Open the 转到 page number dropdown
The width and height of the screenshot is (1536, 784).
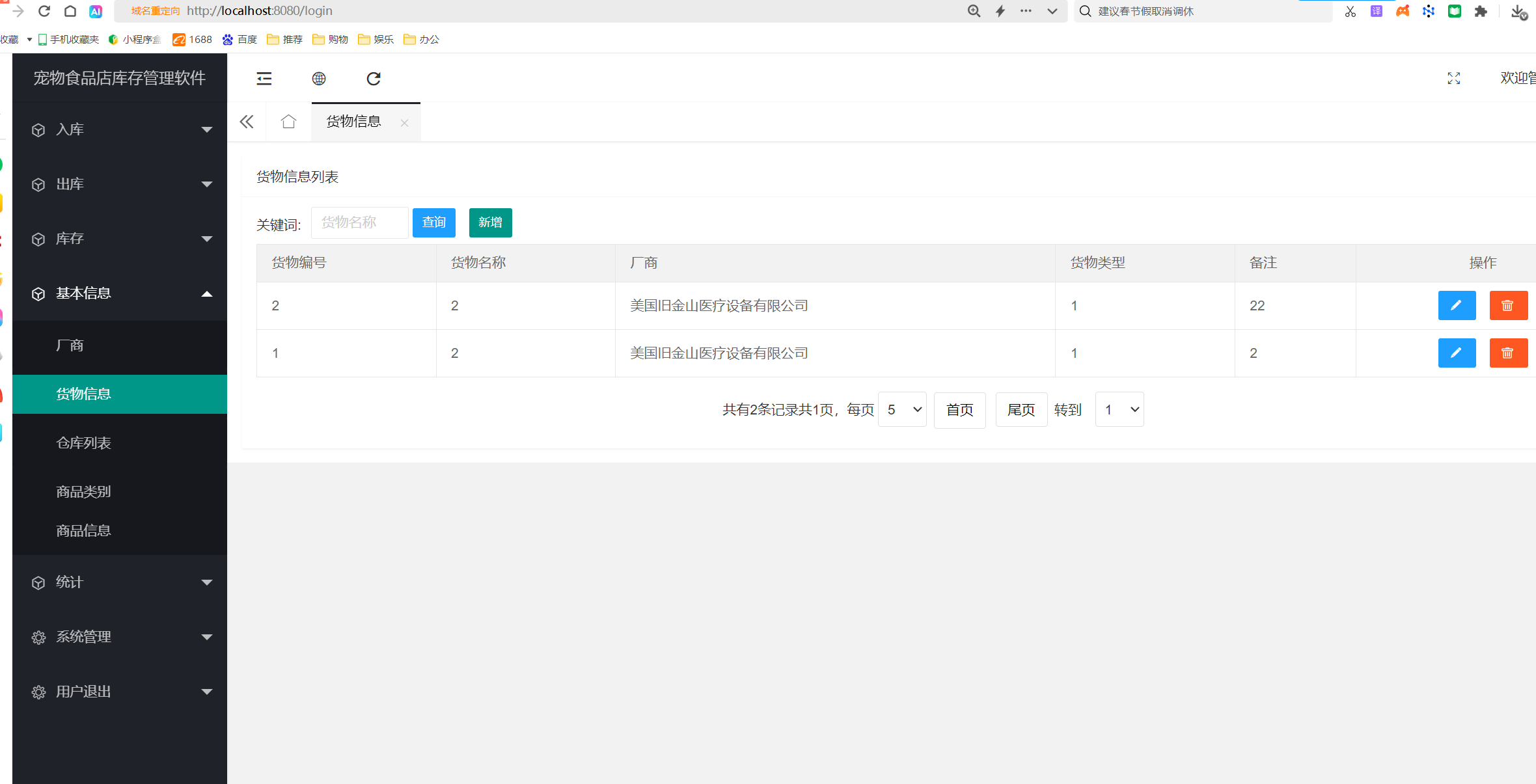click(x=1119, y=410)
